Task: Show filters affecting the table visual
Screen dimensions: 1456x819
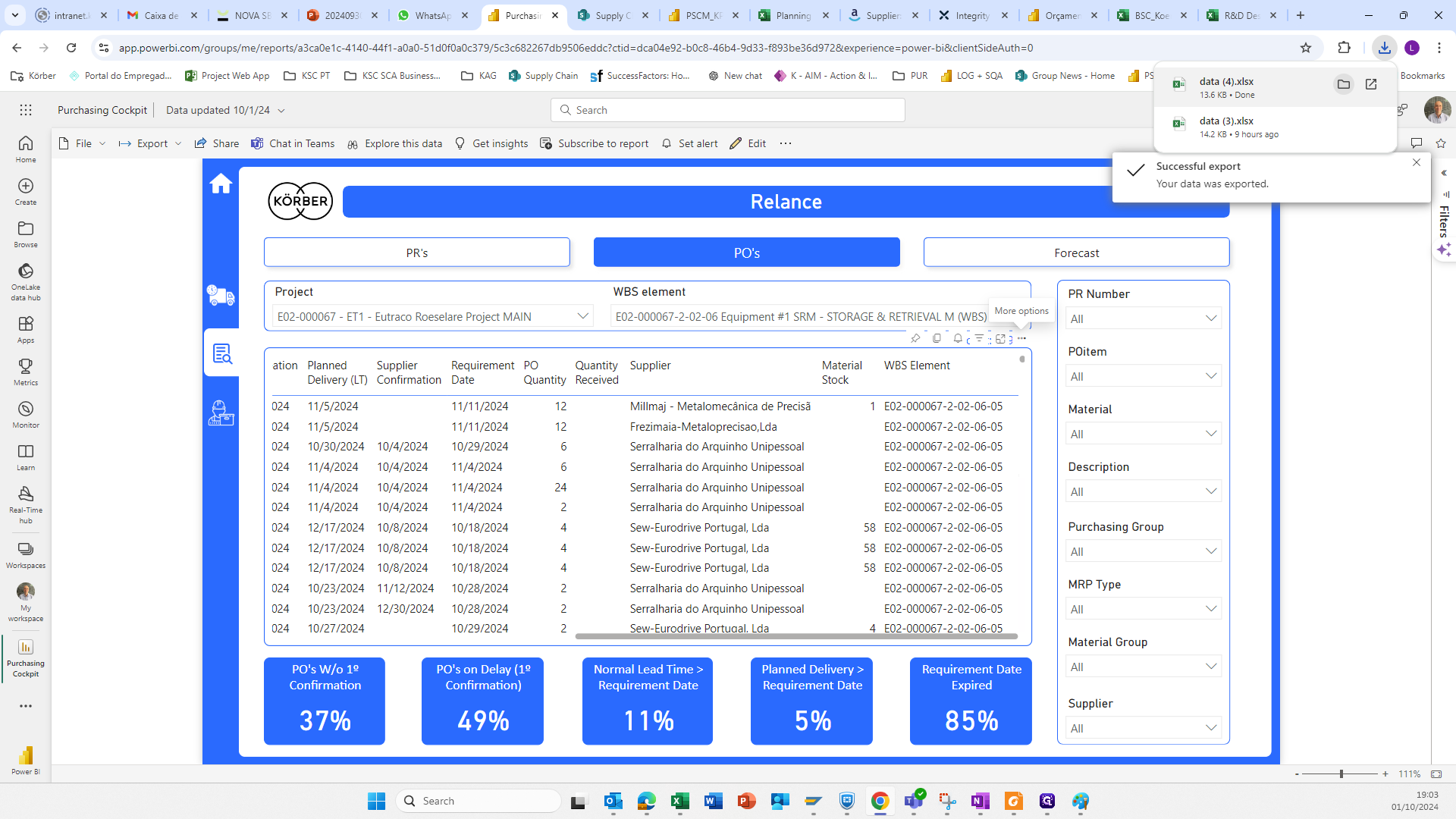Action: tap(979, 338)
